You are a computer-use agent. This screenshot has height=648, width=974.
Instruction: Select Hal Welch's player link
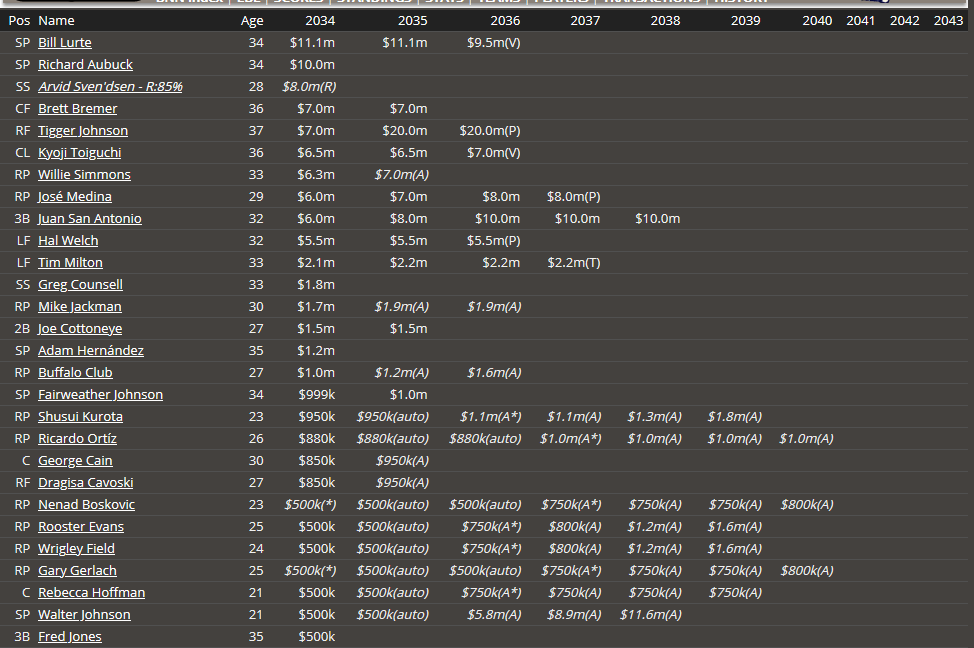click(x=68, y=241)
